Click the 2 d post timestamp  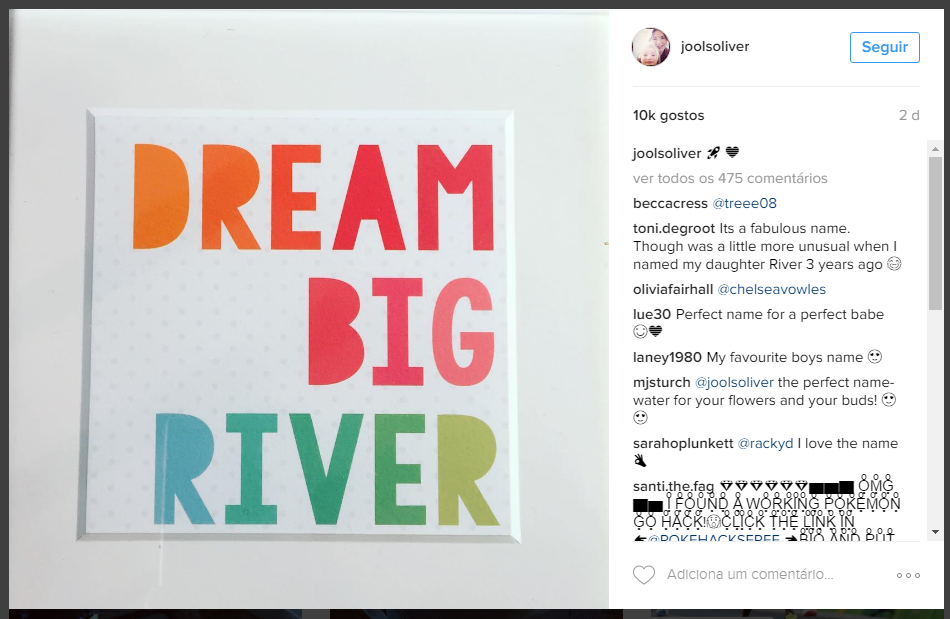coord(909,115)
